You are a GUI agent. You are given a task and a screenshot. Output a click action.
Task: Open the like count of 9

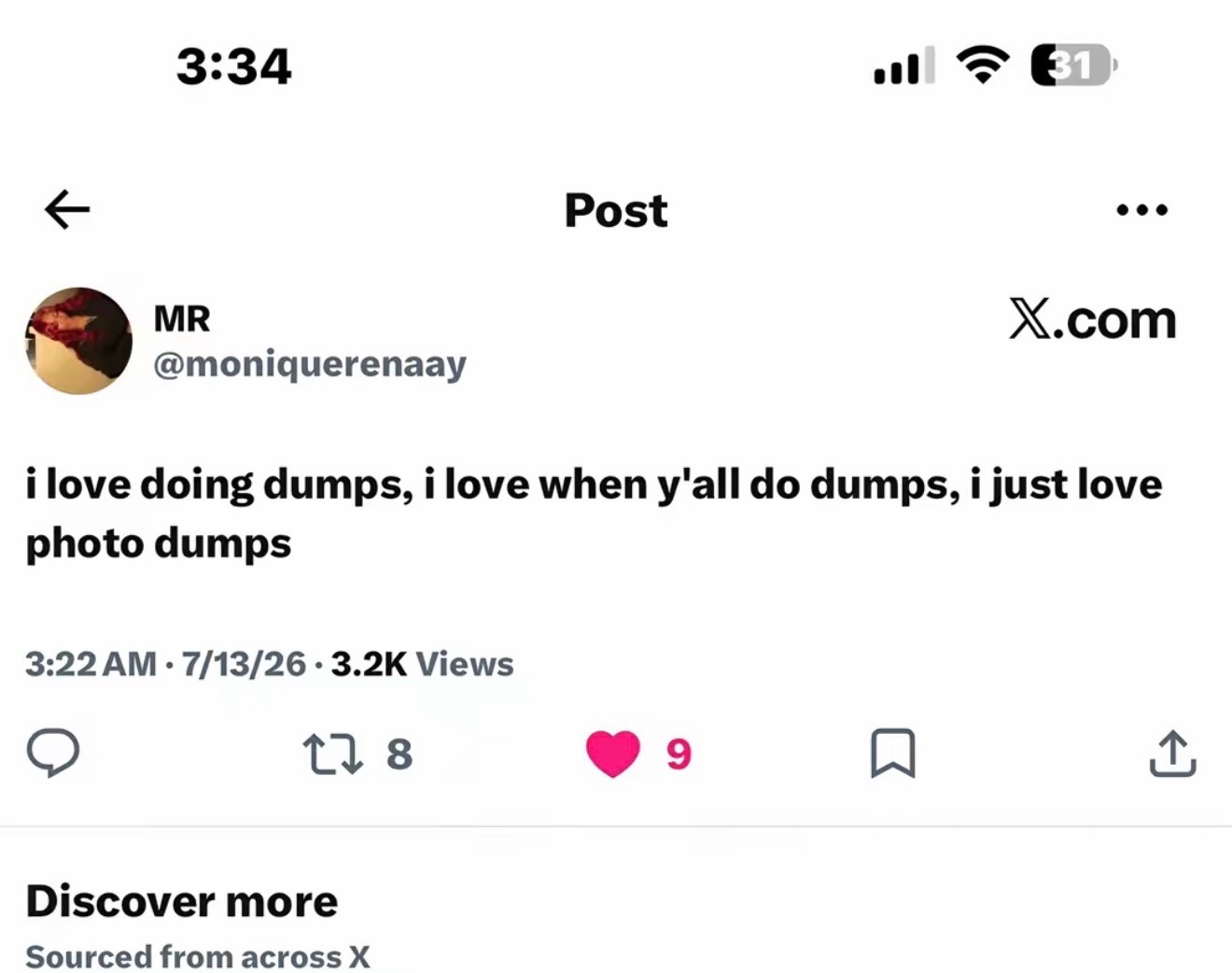pyautogui.click(x=679, y=754)
